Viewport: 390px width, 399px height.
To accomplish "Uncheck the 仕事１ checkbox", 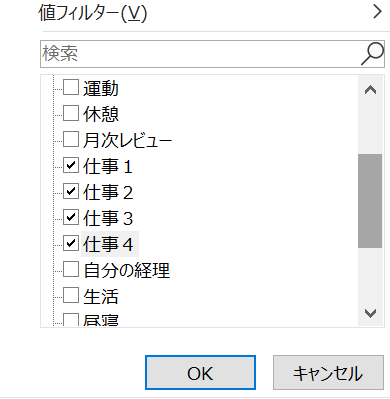I will (71, 165).
